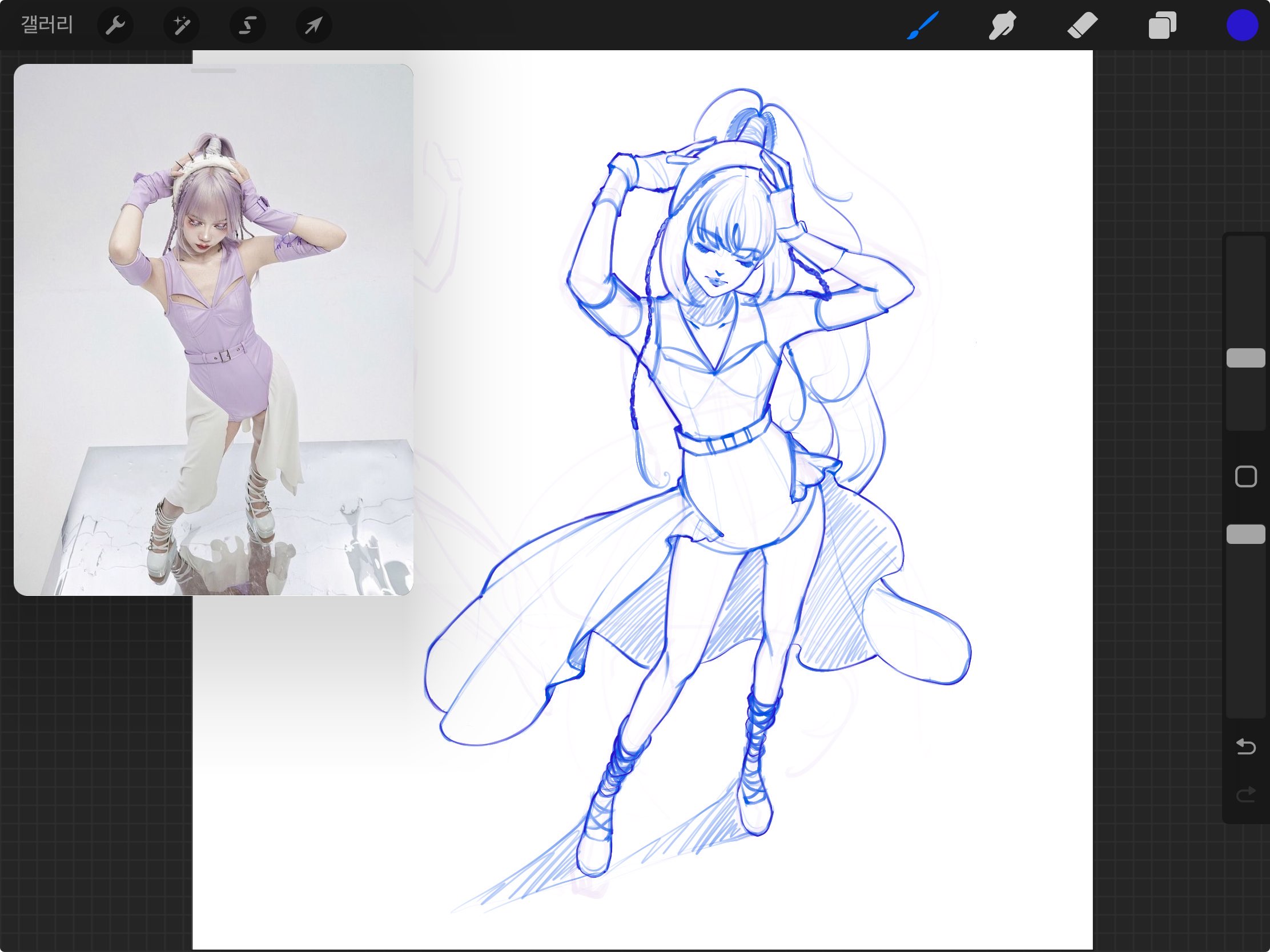1270x952 pixels.
Task: Select the Eraser tool
Action: point(1082,26)
